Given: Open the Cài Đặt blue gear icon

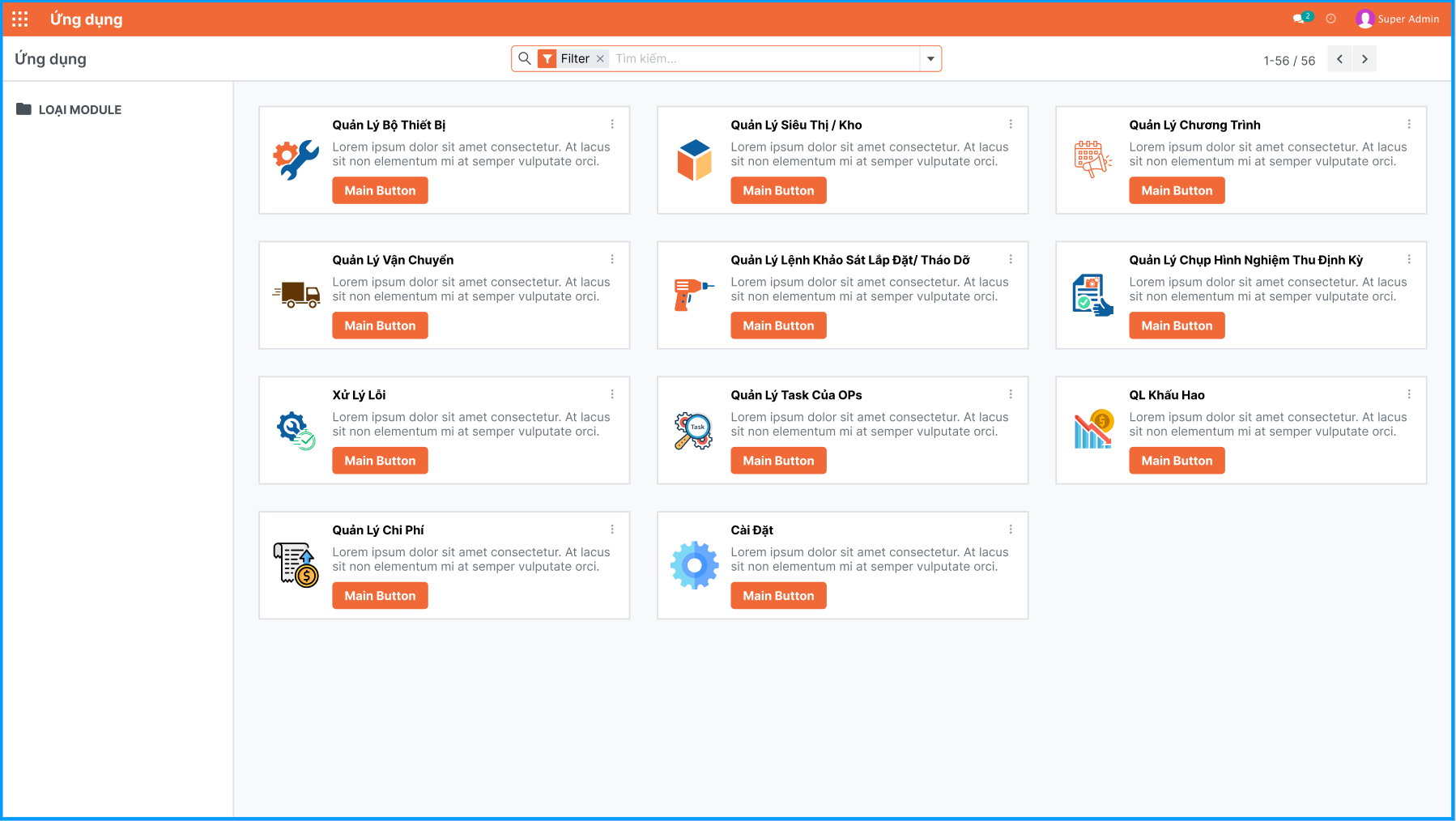Looking at the screenshot, I should point(694,564).
